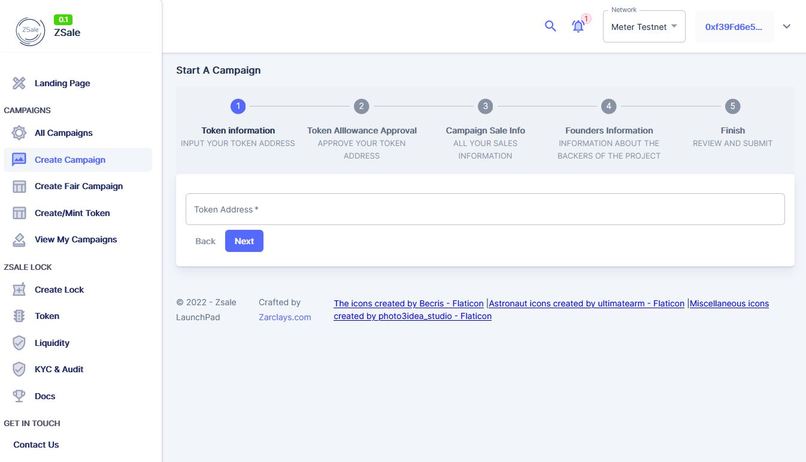Click the Back button
The width and height of the screenshot is (806, 462).
[x=205, y=241]
